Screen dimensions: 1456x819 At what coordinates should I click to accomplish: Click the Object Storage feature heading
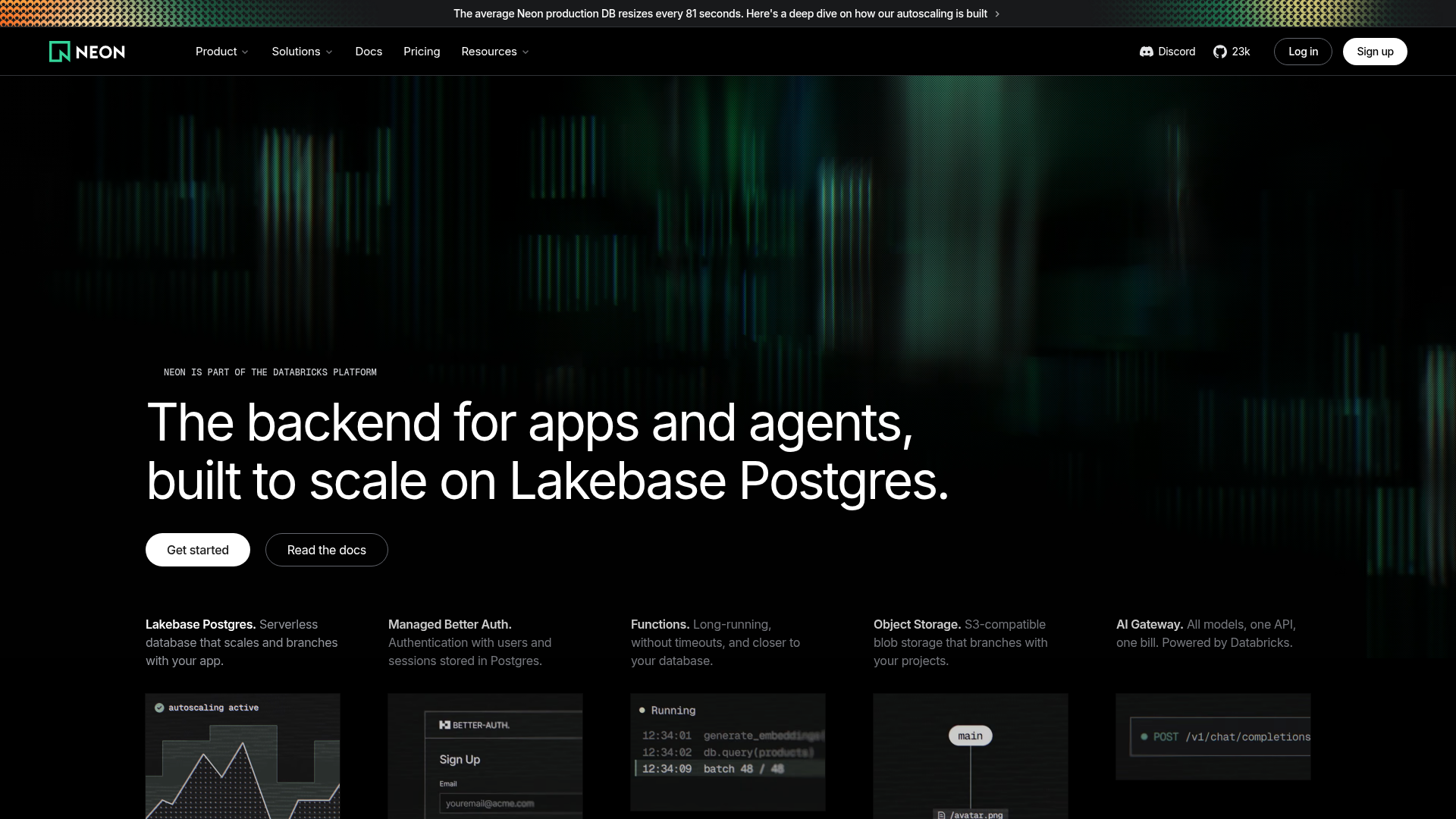pos(917,624)
